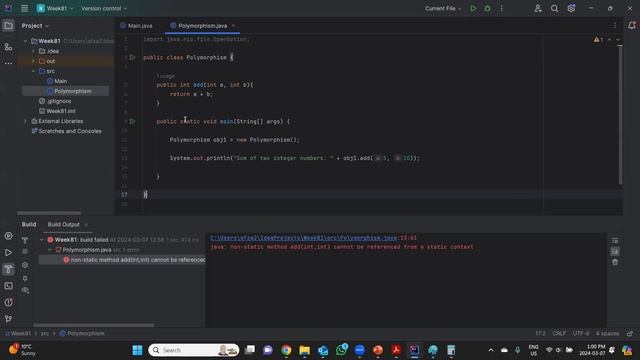Screen dimensions: 640x360
Task: Toggle the Project tool window folder icon
Action: coord(8,25)
